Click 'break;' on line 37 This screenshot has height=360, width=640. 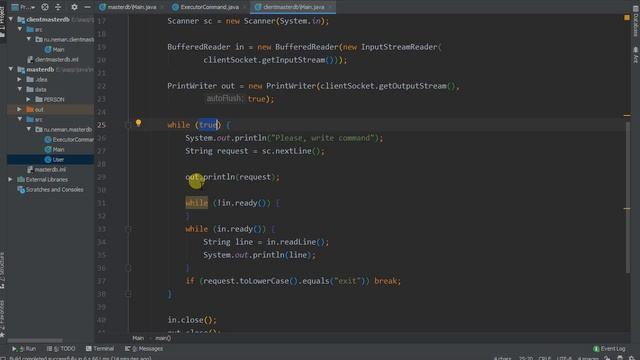coord(387,281)
